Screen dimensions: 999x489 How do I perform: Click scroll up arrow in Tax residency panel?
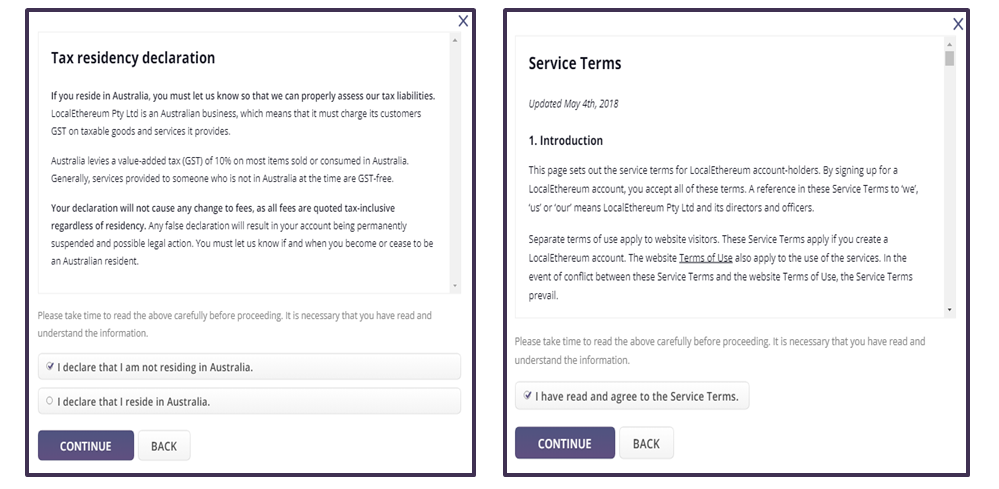coord(456,41)
